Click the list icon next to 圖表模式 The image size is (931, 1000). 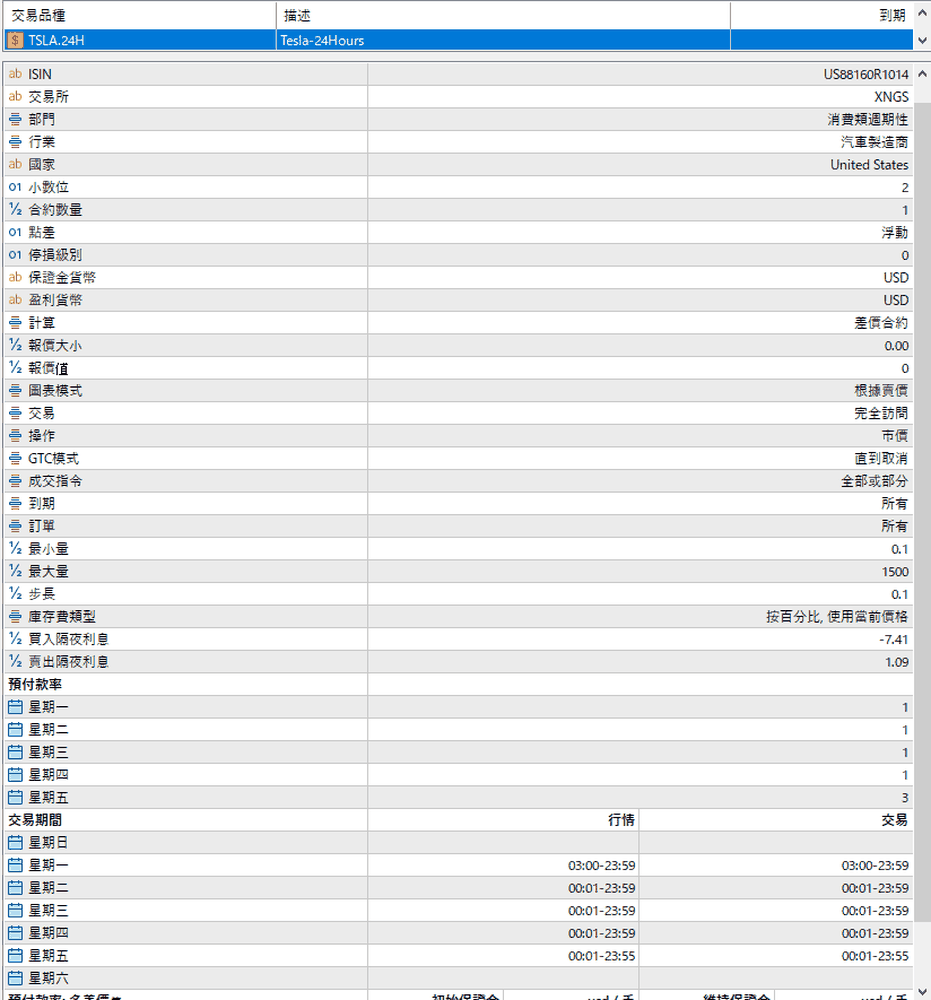point(15,390)
